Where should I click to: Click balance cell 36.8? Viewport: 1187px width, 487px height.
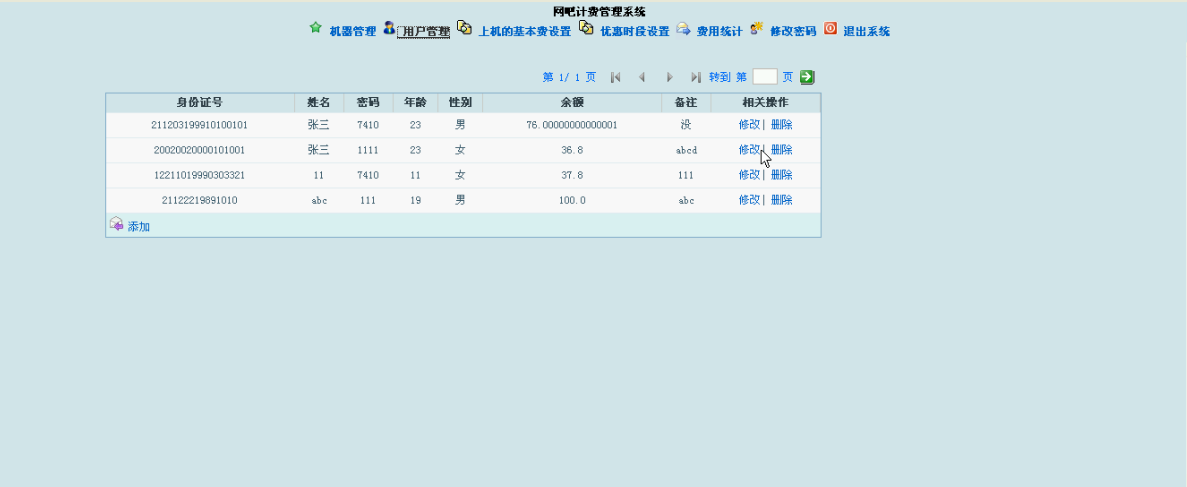click(x=572, y=150)
